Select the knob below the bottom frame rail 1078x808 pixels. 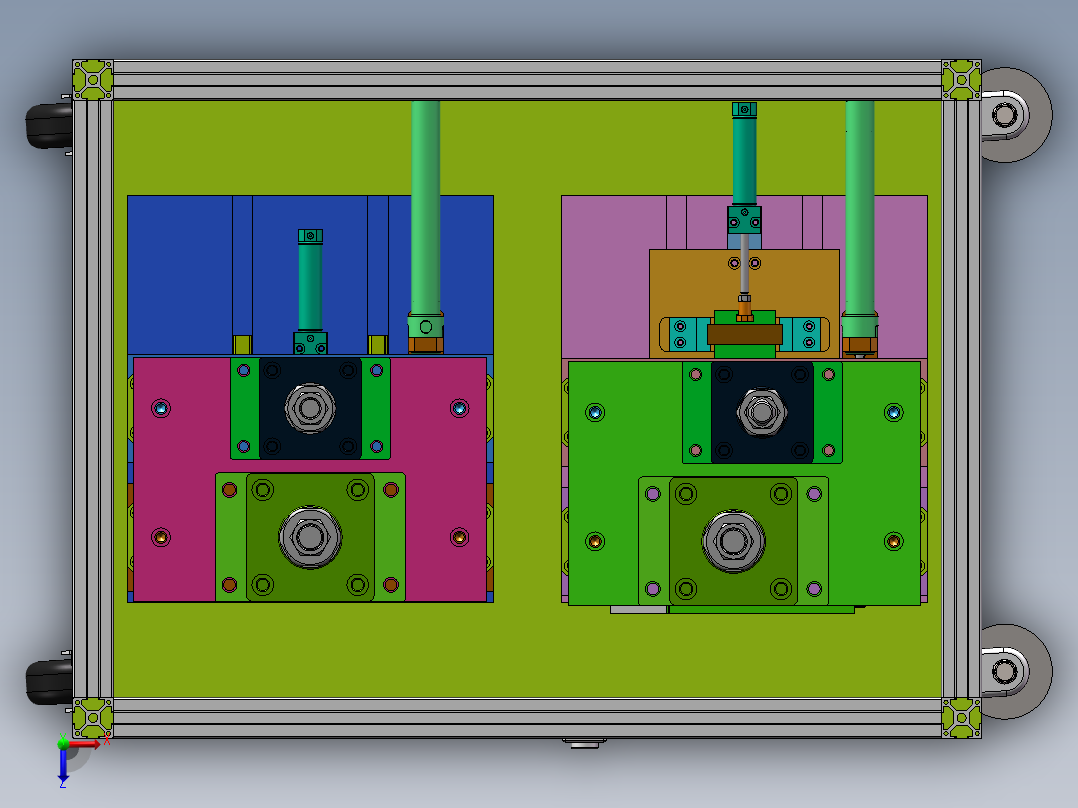pyautogui.click(x=584, y=743)
